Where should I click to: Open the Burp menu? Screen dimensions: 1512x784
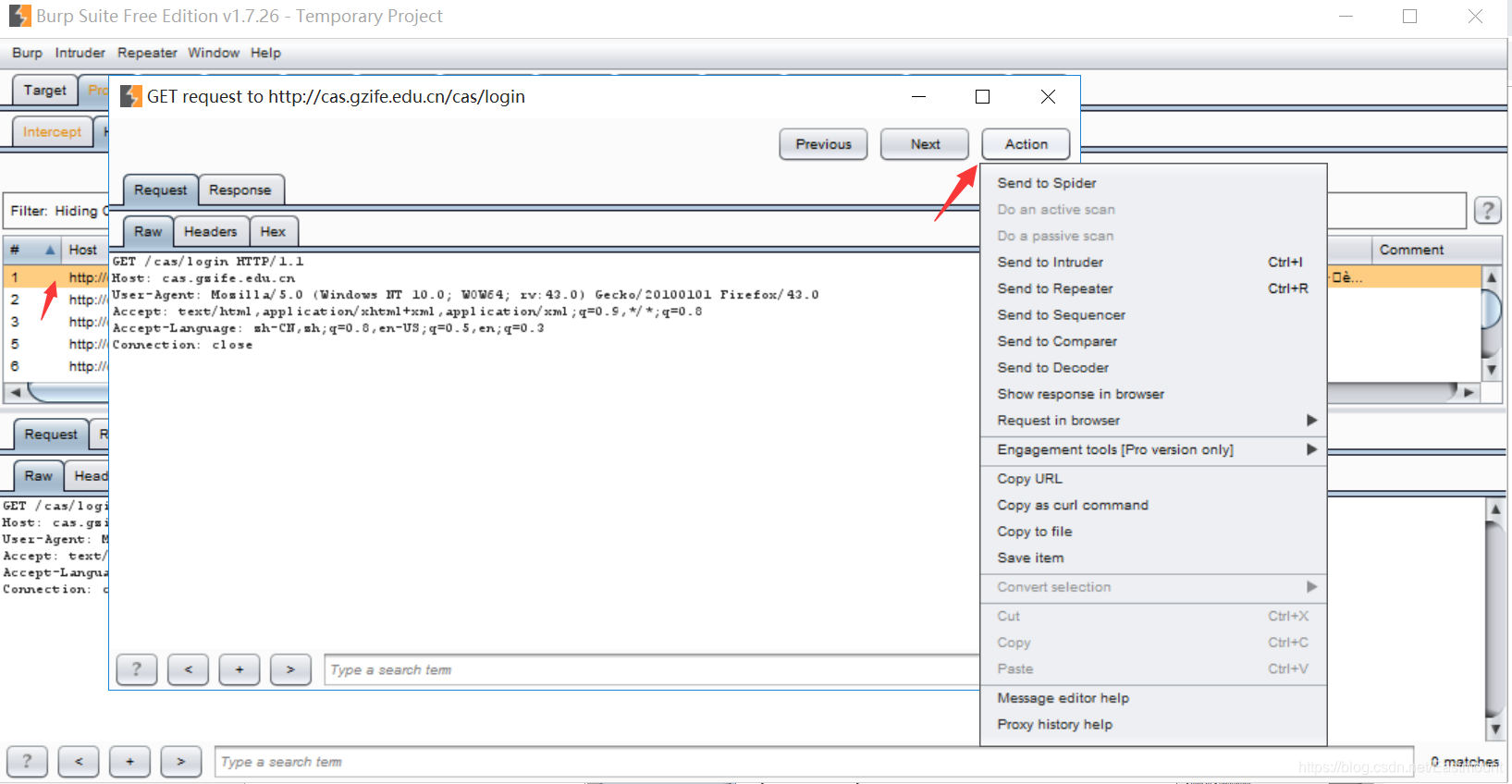(27, 53)
